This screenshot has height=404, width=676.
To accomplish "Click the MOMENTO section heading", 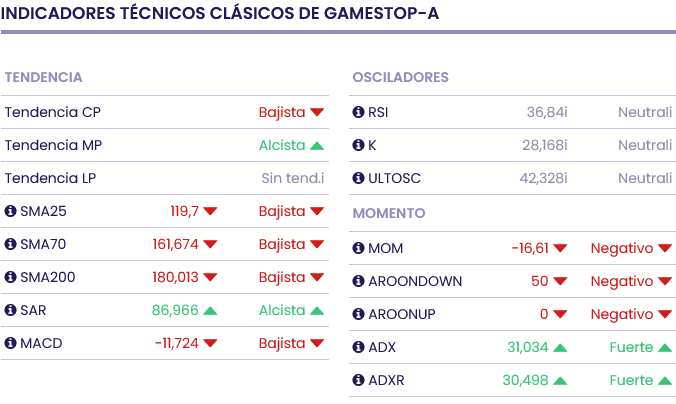I will pos(389,213).
